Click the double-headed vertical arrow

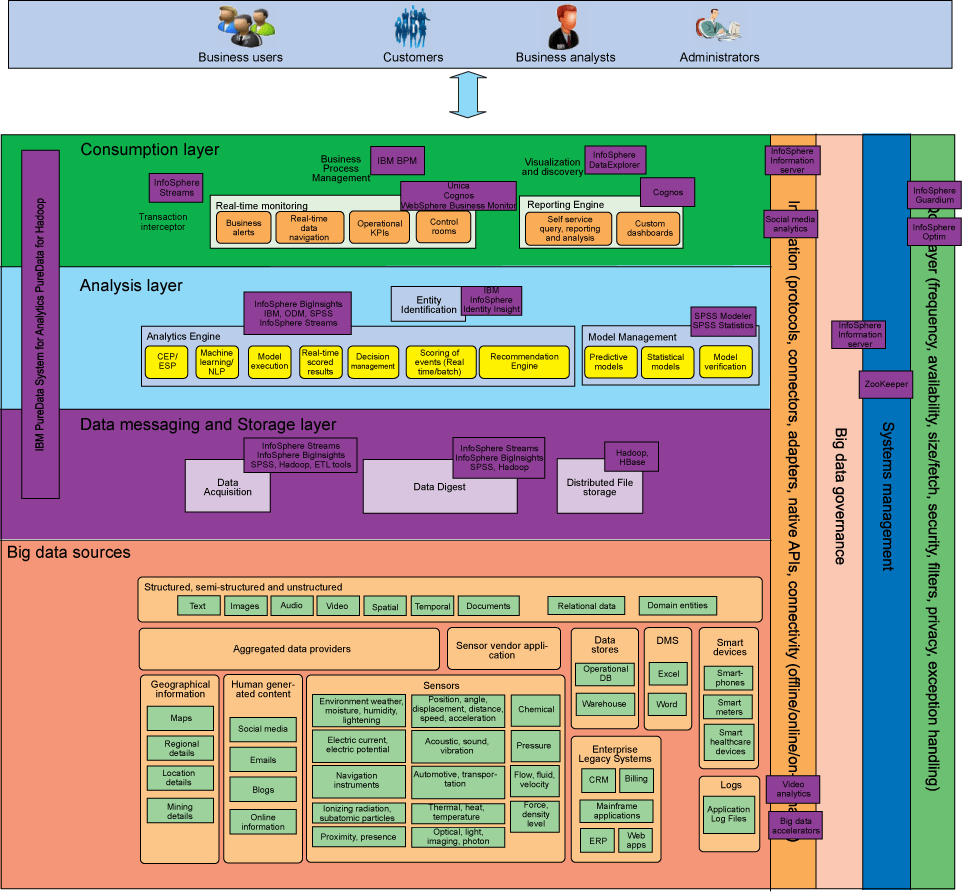[x=468, y=95]
